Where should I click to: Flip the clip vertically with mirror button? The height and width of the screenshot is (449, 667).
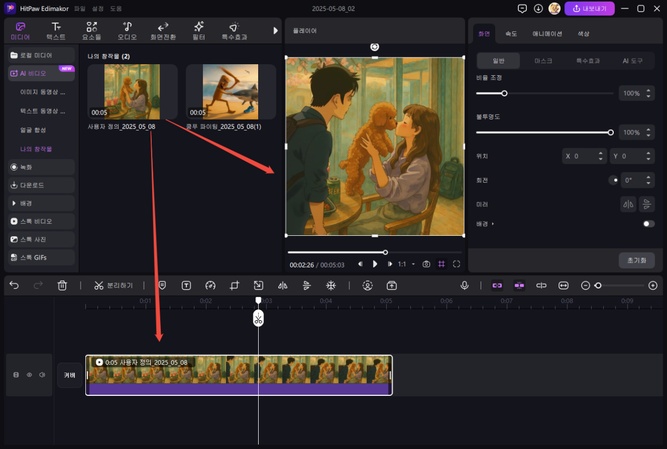click(x=647, y=205)
